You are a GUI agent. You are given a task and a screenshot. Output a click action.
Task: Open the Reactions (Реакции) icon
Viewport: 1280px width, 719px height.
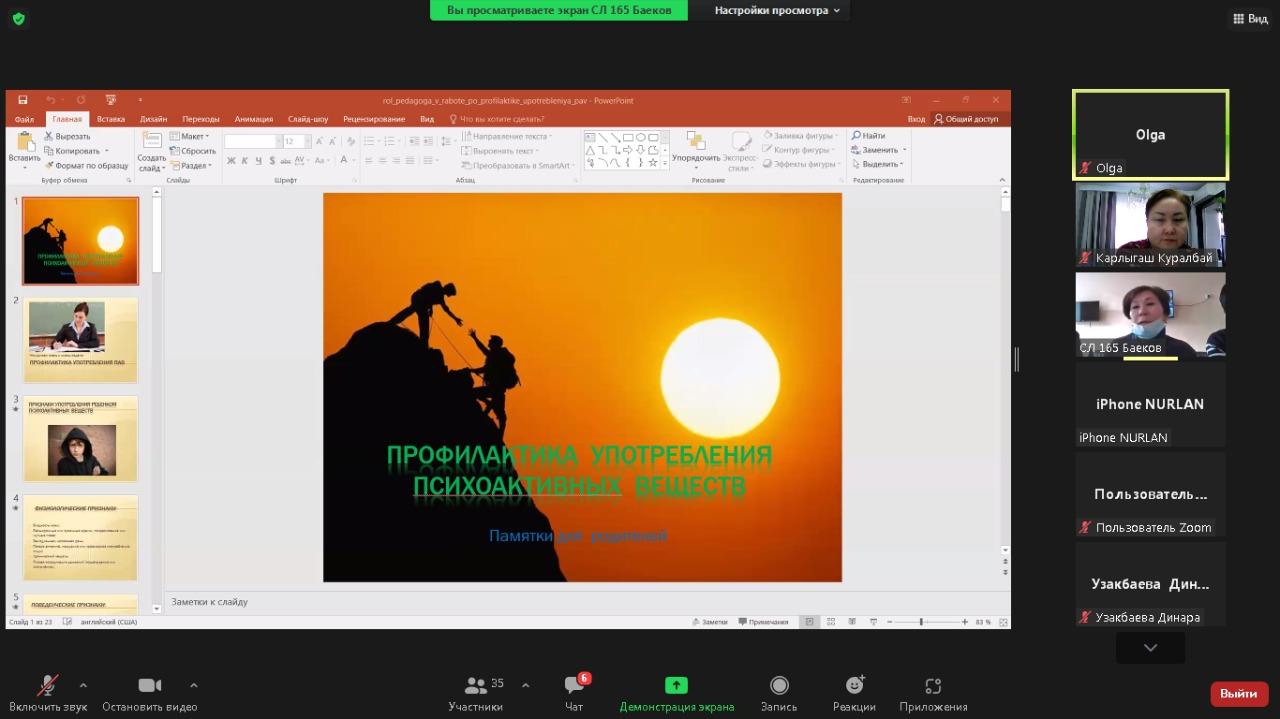click(x=854, y=686)
